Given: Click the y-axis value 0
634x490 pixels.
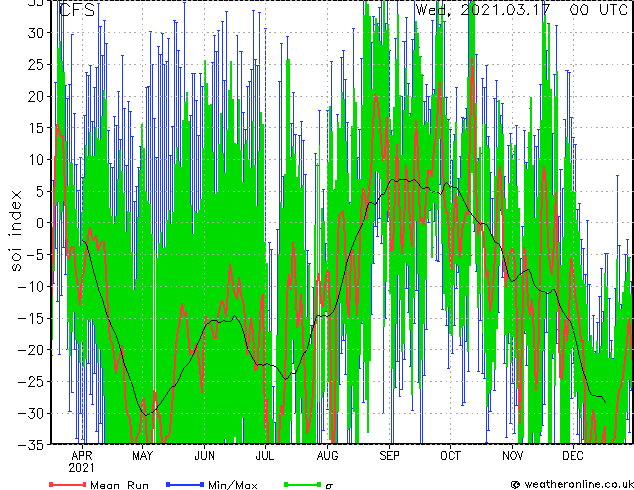Looking at the screenshot, I should [x=40, y=223].
